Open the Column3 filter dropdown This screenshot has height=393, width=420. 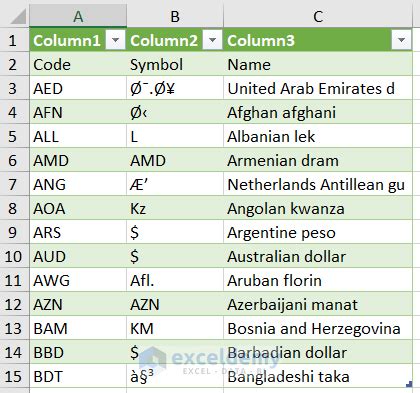(x=401, y=40)
